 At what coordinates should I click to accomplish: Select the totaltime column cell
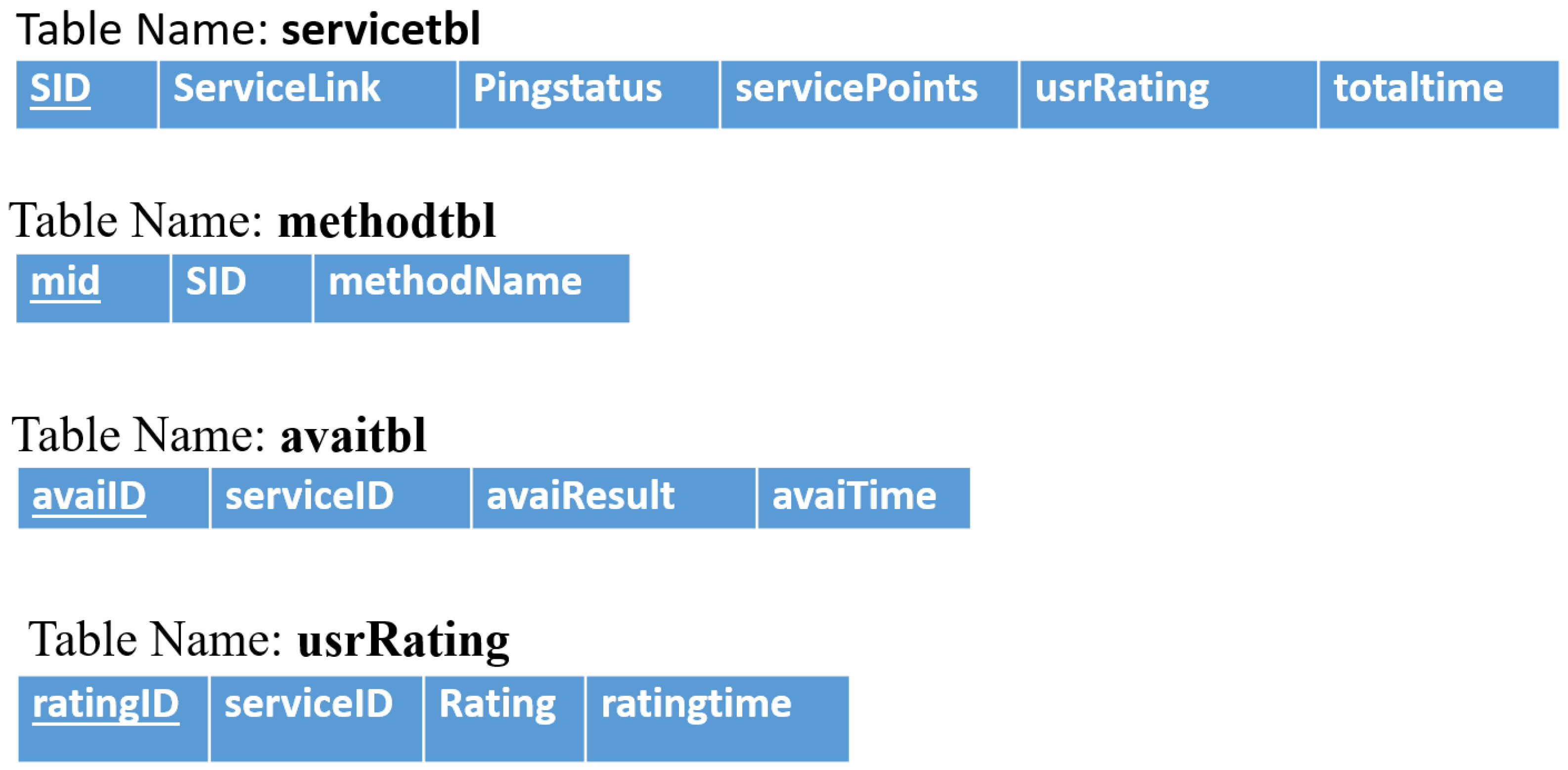click(x=1418, y=89)
